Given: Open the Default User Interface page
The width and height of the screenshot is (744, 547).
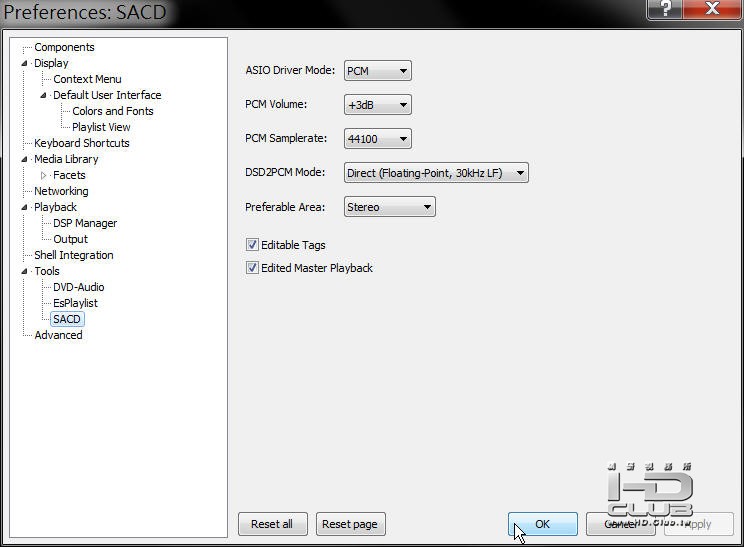Looking at the screenshot, I should point(107,95).
